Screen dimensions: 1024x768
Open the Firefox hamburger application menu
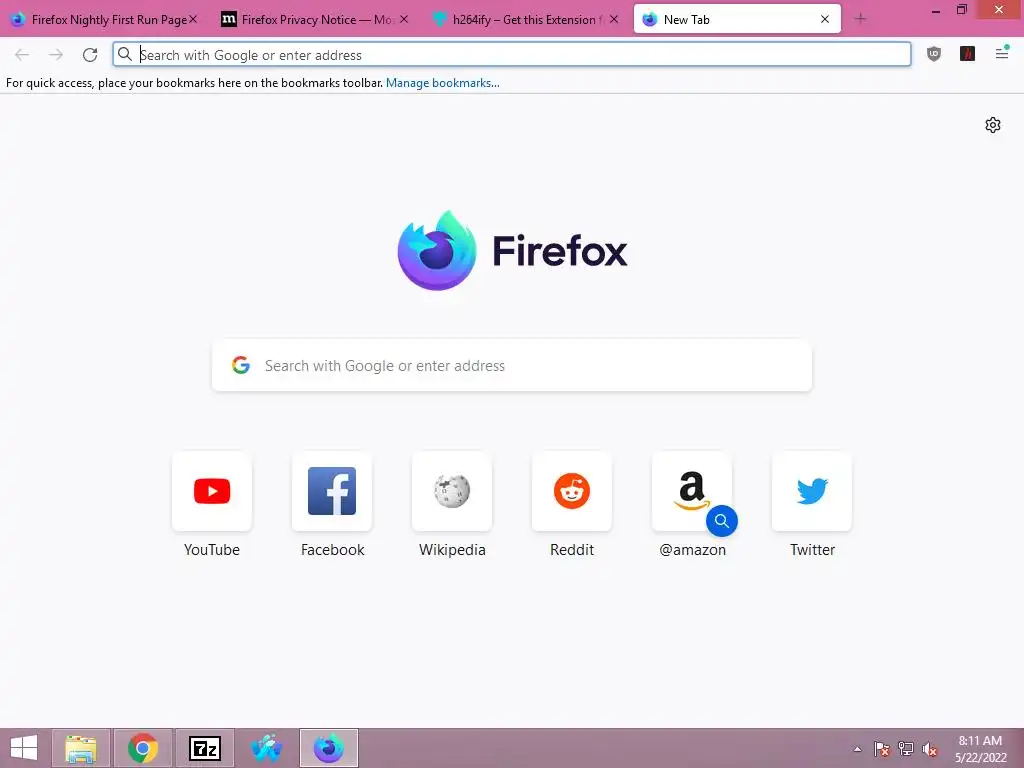[1002, 54]
